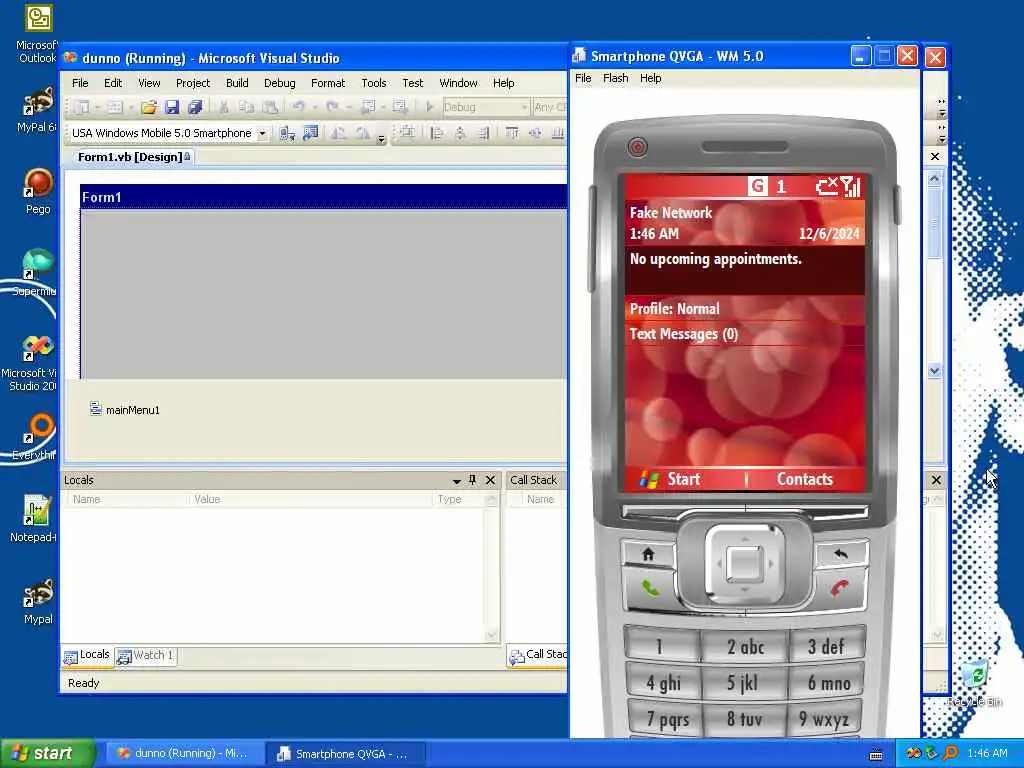The width and height of the screenshot is (1024, 768).
Task: Click the green Call key on the emulator
Action: pos(650,589)
